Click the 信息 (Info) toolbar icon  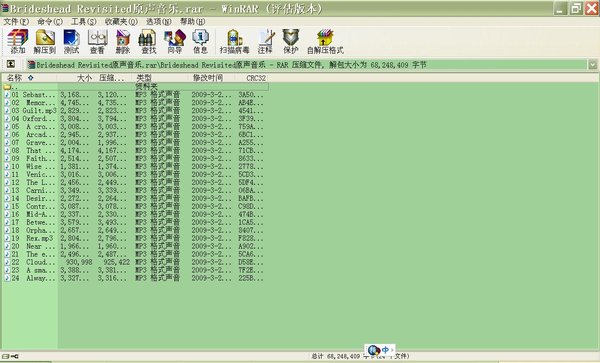pos(200,41)
